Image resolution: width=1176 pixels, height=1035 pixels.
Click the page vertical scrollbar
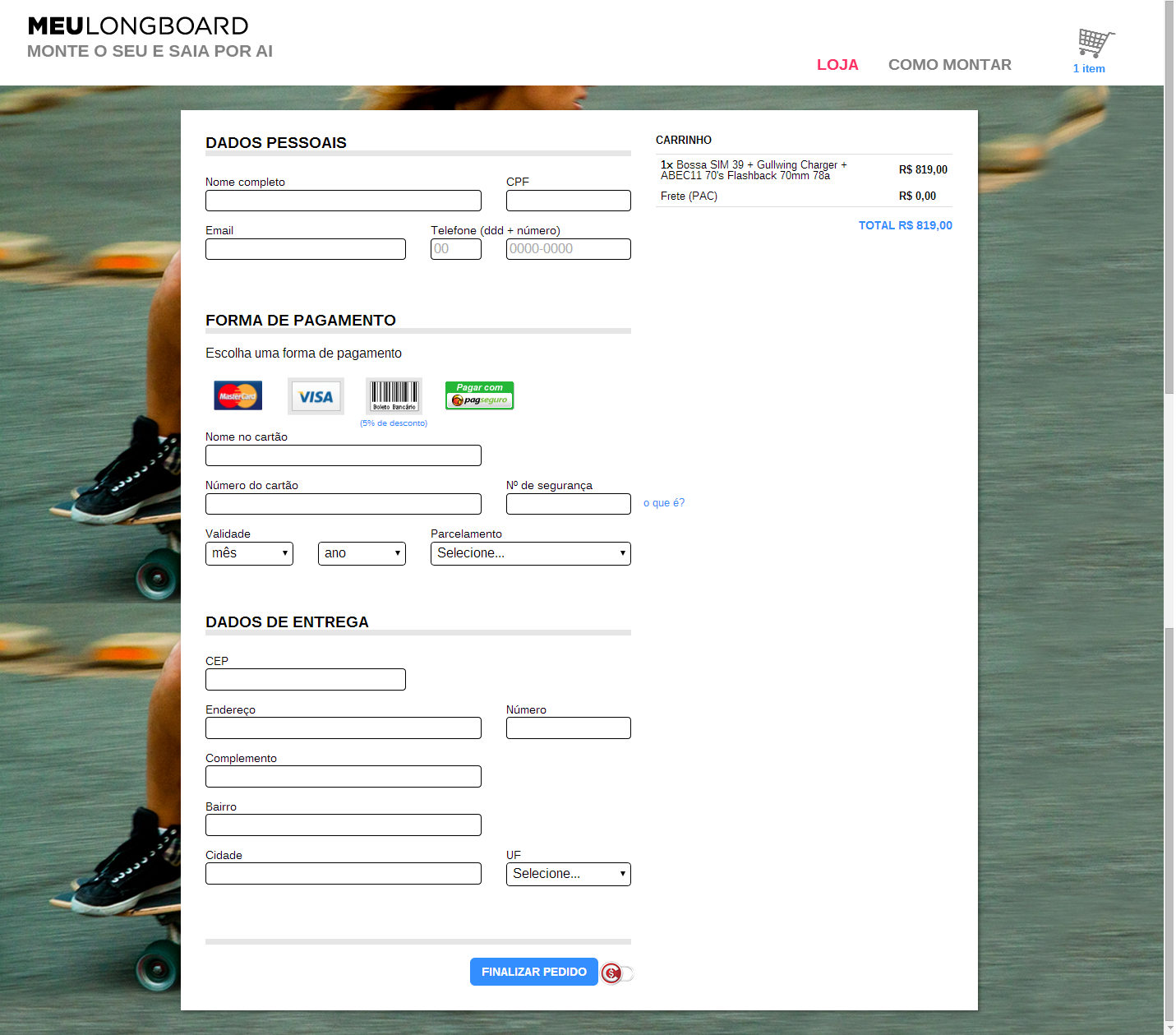pyautogui.click(x=1169, y=493)
